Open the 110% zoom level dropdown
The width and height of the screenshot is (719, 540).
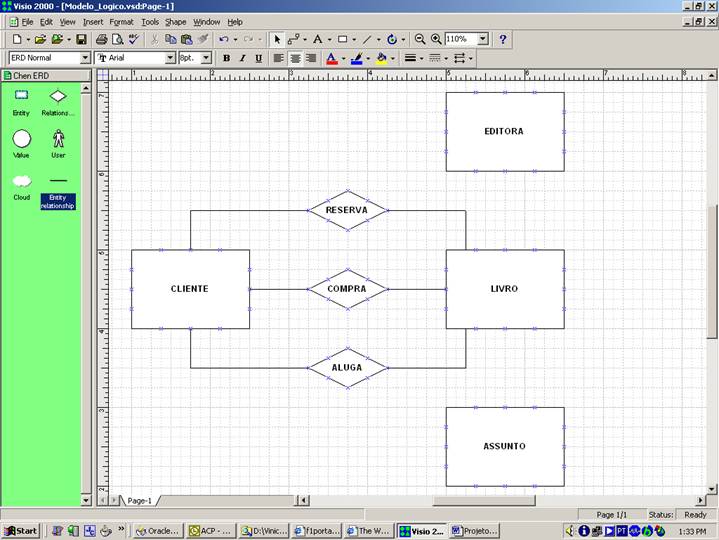click(x=483, y=39)
